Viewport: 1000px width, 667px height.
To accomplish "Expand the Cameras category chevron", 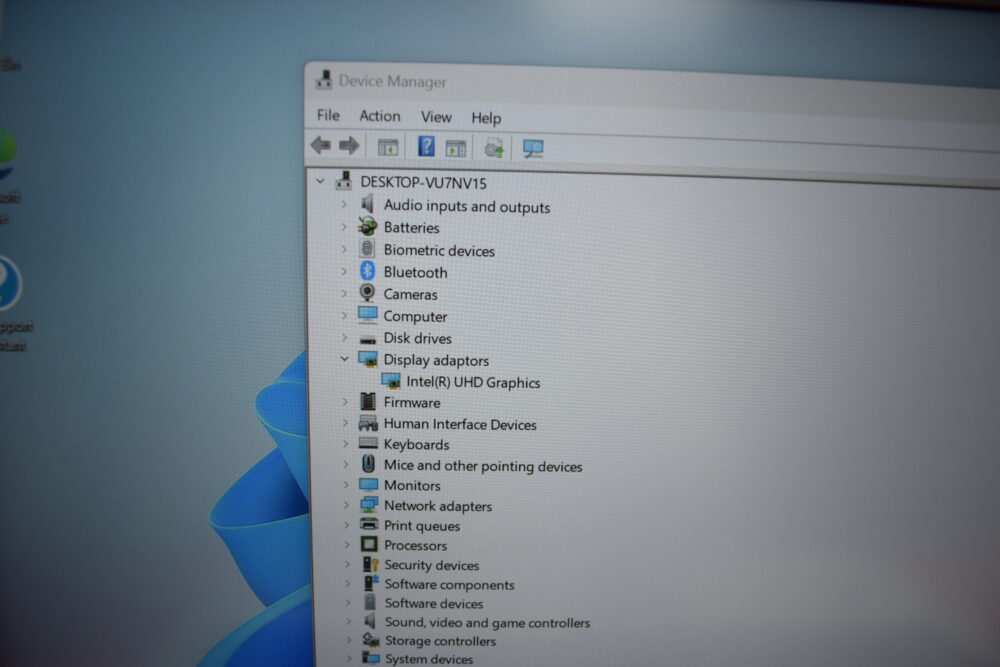I will pos(344,293).
